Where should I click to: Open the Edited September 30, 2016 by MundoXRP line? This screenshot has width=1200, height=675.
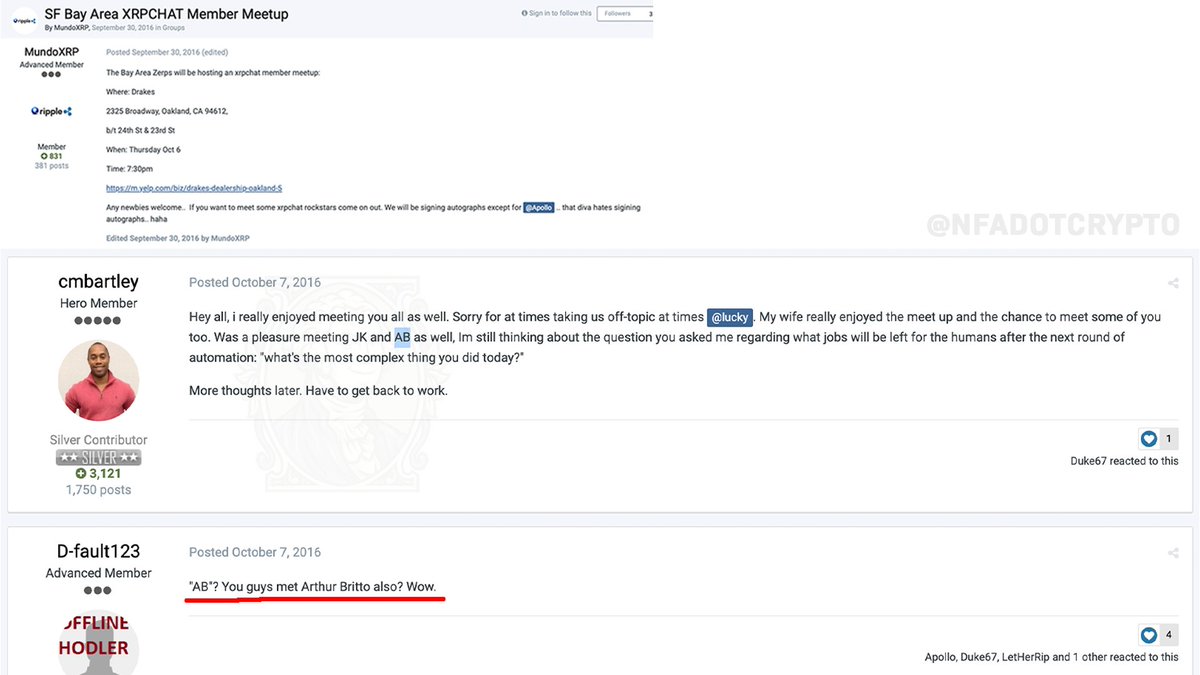click(178, 238)
